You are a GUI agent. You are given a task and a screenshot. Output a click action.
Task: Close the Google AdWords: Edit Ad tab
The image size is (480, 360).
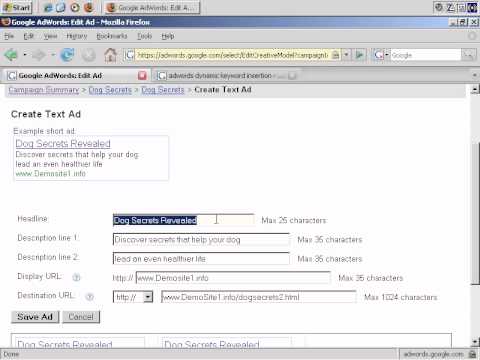pyautogui.click(x=142, y=76)
